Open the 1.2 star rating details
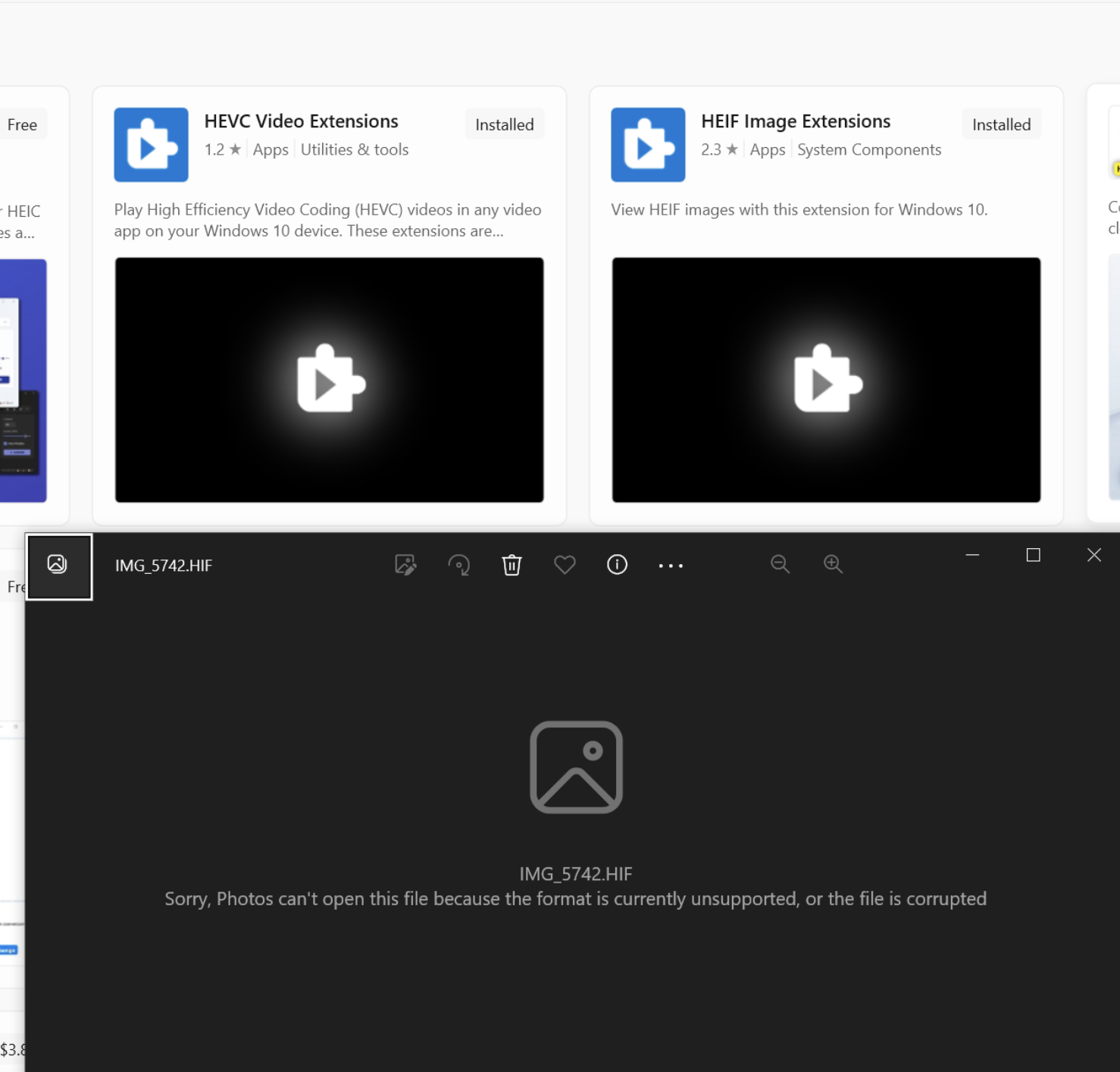The width and height of the screenshot is (1120, 1072). point(222,149)
